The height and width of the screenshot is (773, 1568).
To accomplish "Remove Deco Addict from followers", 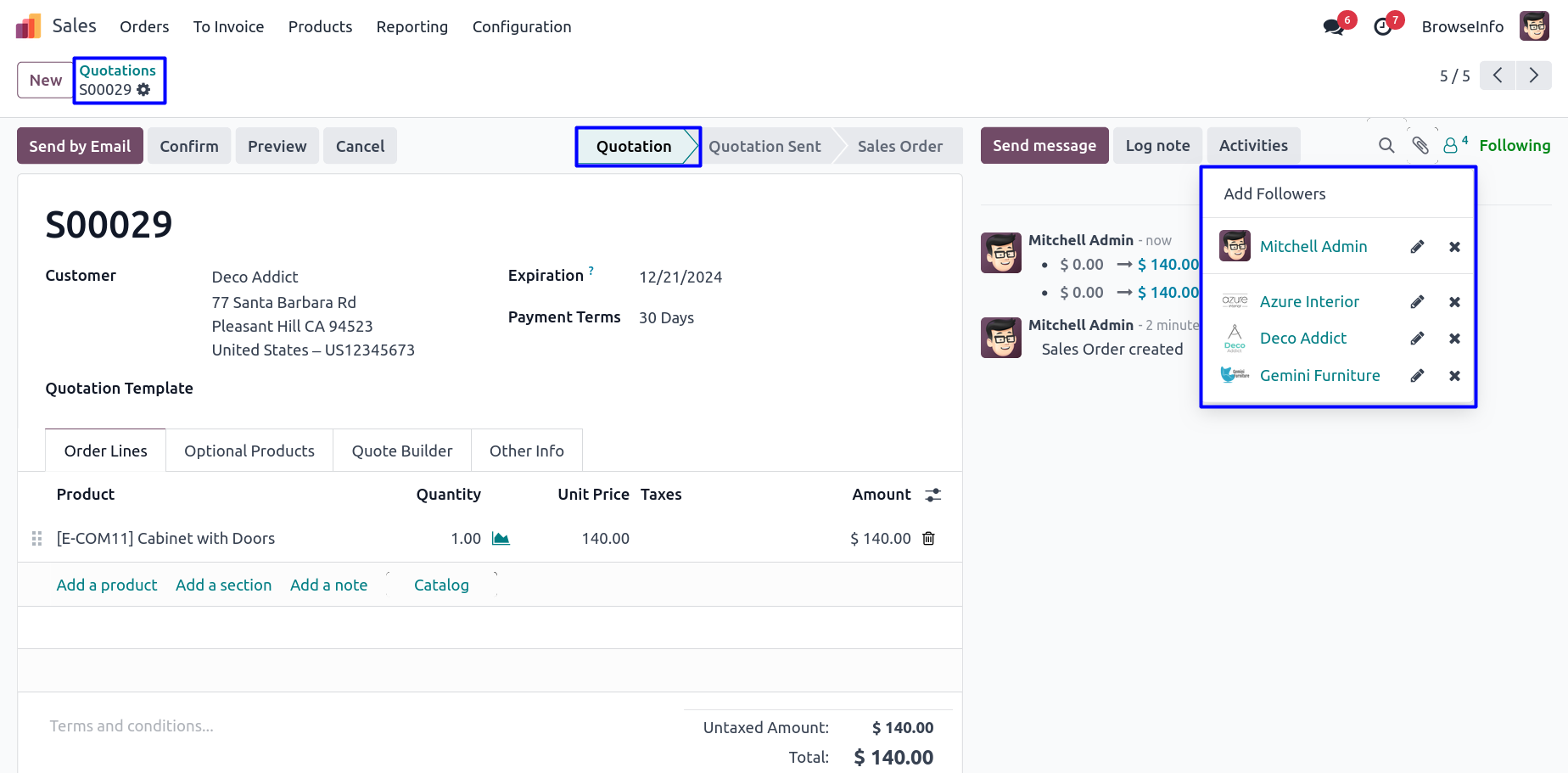I will point(1454,339).
